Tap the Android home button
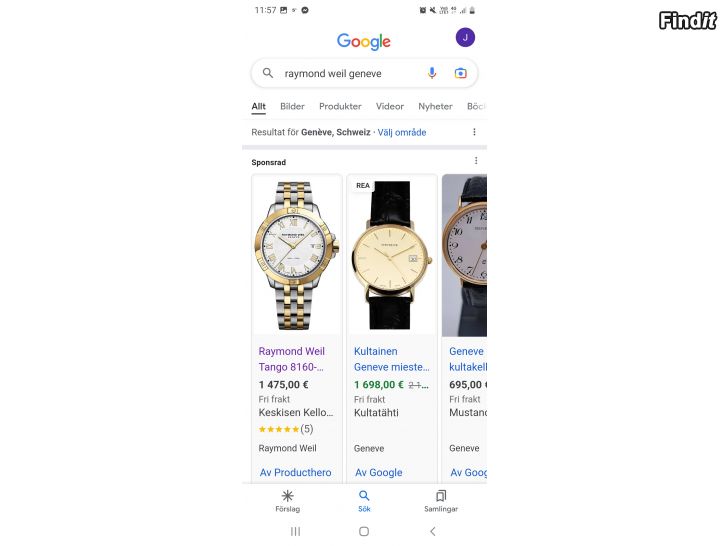 click(364, 531)
